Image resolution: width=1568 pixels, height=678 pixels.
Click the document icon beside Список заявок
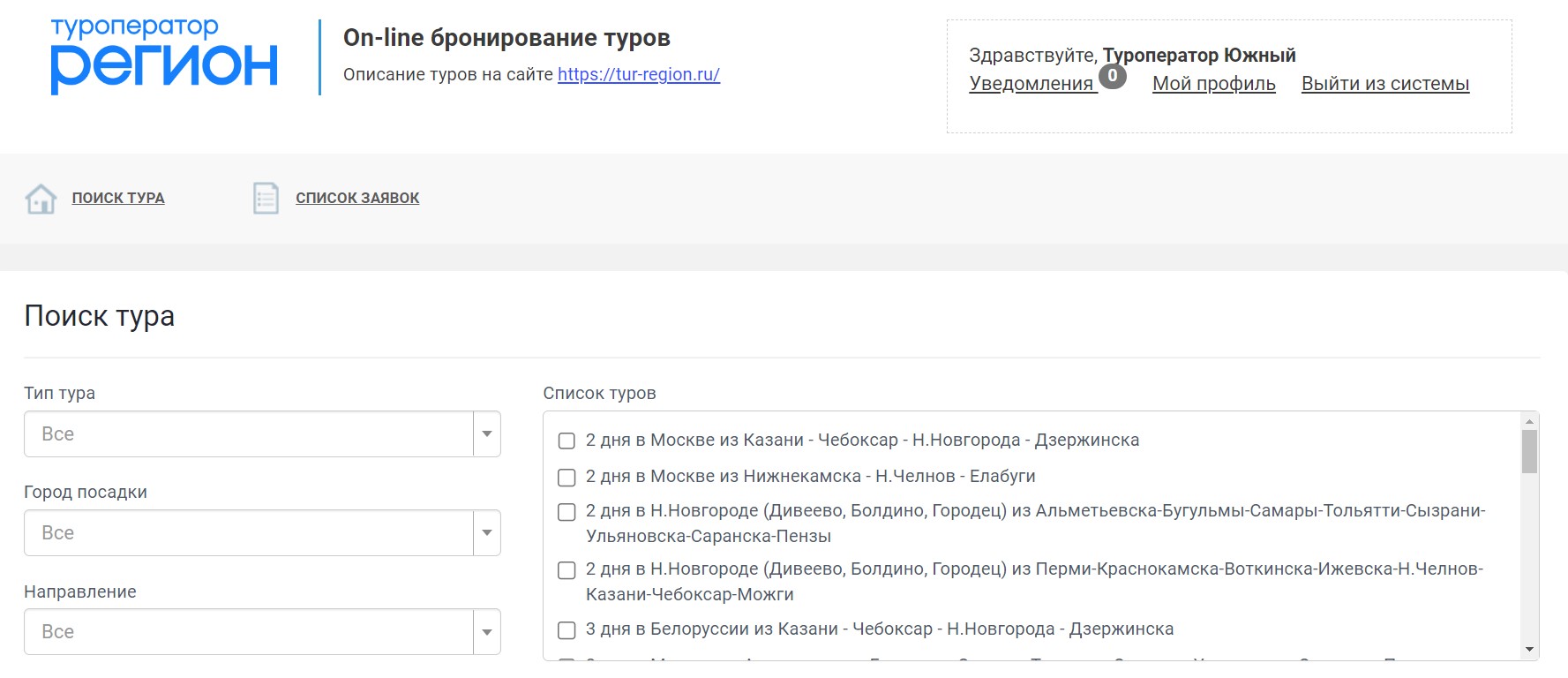(266, 199)
